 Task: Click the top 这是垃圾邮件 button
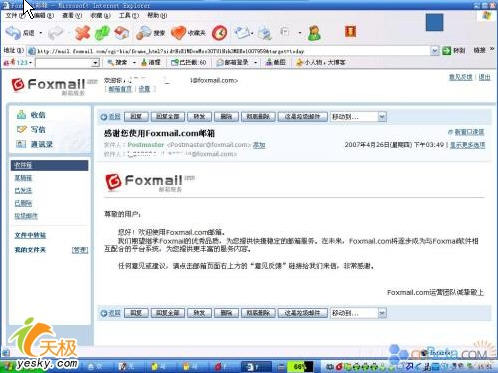pyautogui.click(x=302, y=117)
